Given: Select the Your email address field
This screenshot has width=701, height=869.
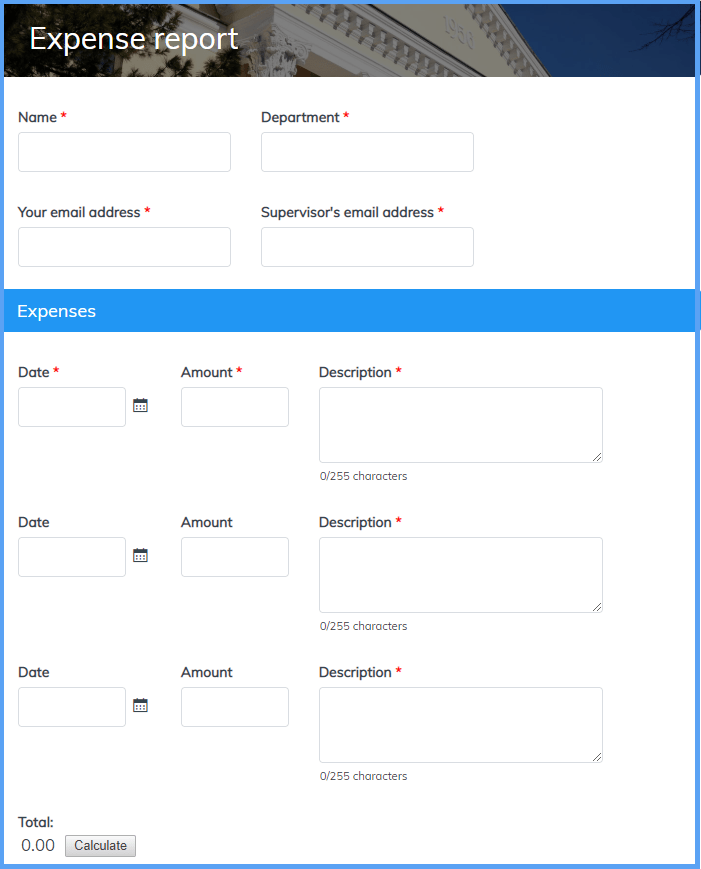Looking at the screenshot, I should (x=124, y=247).
